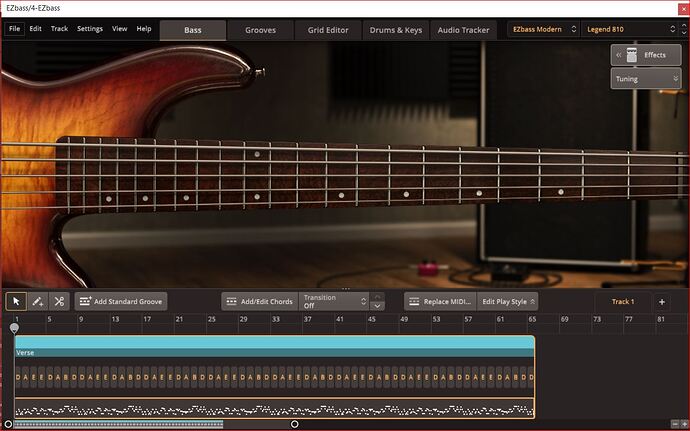Image resolution: width=690 pixels, height=431 pixels.
Task: Click the double-chevron collapse icon beside Effects
Action: pyautogui.click(x=618, y=55)
